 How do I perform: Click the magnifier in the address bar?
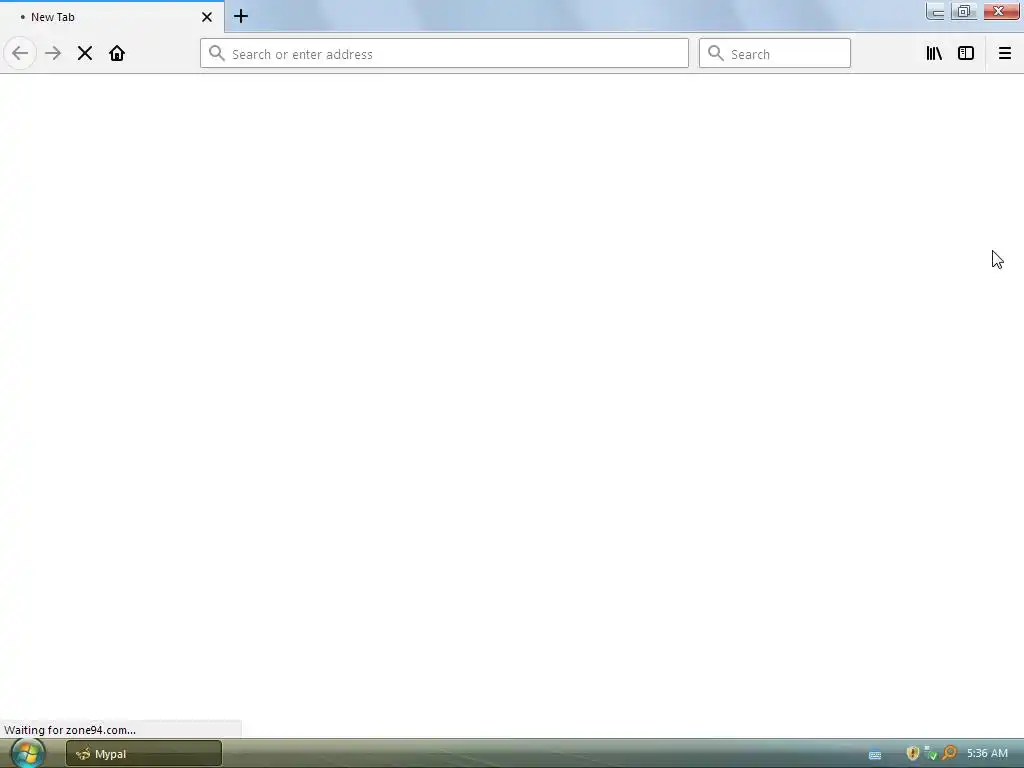[217, 54]
